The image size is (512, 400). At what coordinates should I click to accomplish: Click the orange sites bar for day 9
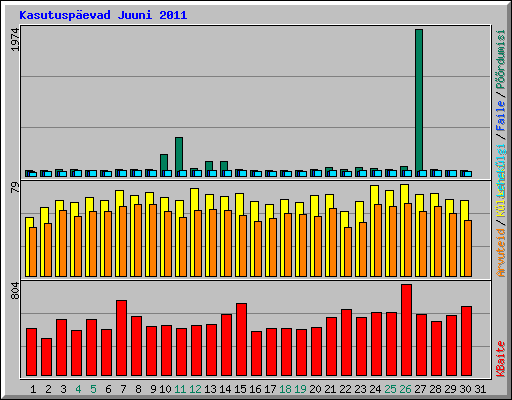[x=153, y=240]
